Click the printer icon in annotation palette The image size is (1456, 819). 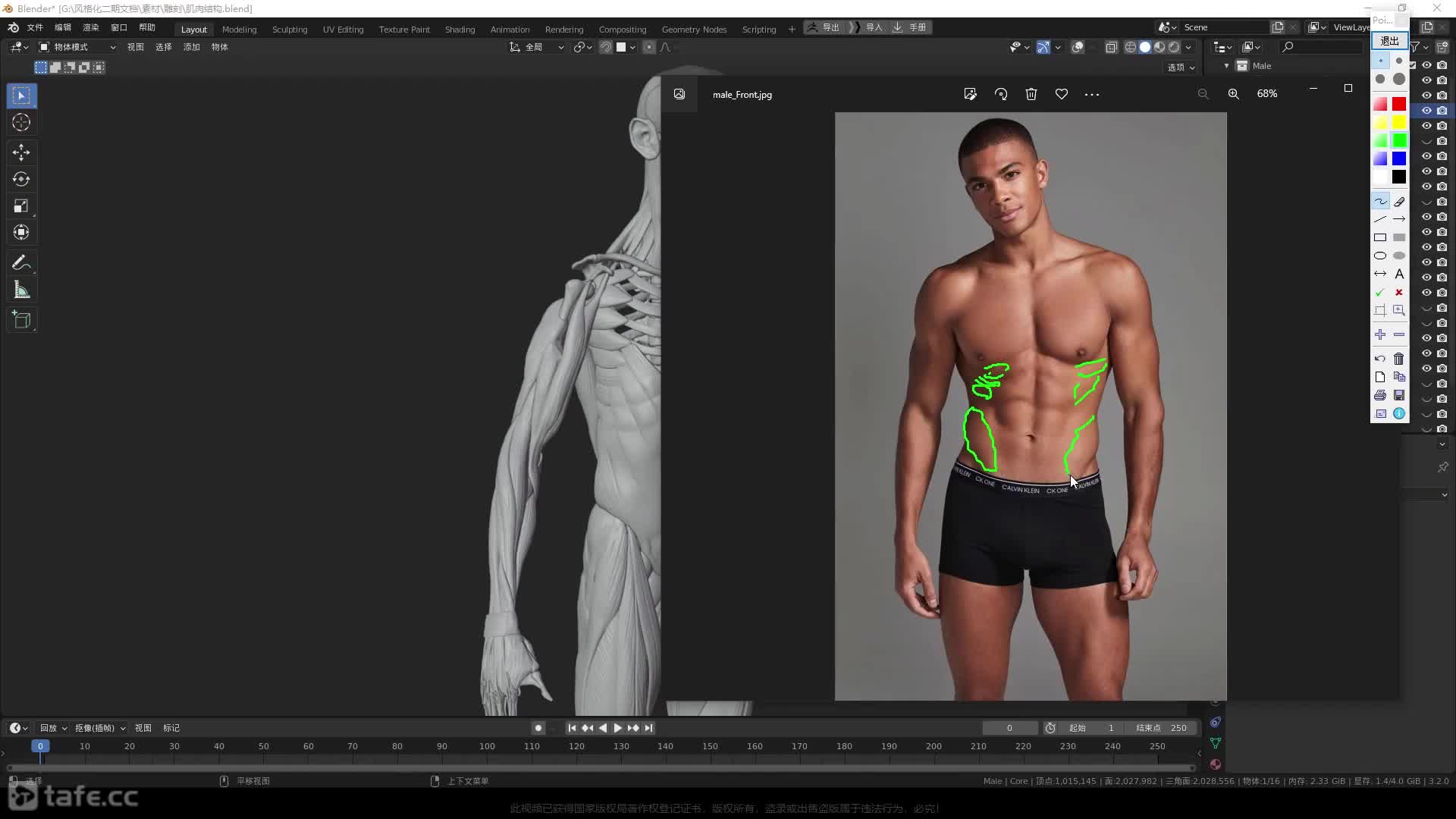1380,395
